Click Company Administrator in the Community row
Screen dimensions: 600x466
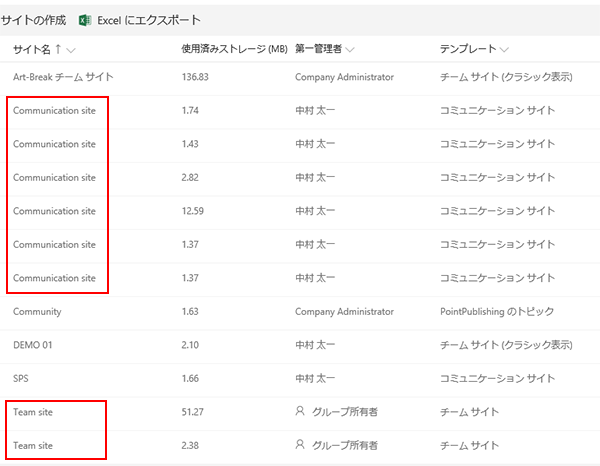tap(344, 312)
